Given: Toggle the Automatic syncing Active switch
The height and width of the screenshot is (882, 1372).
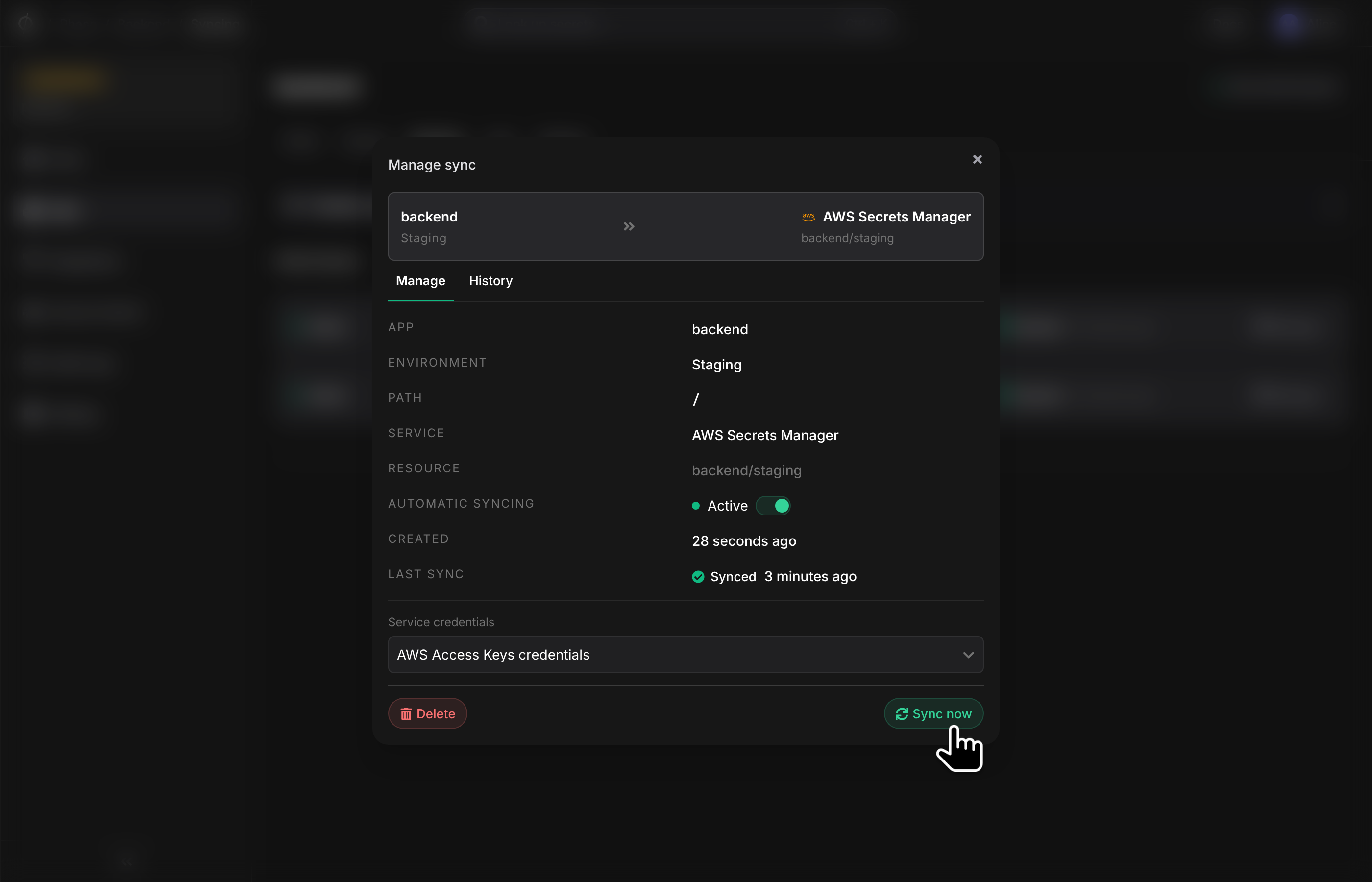Looking at the screenshot, I should pyautogui.click(x=773, y=506).
